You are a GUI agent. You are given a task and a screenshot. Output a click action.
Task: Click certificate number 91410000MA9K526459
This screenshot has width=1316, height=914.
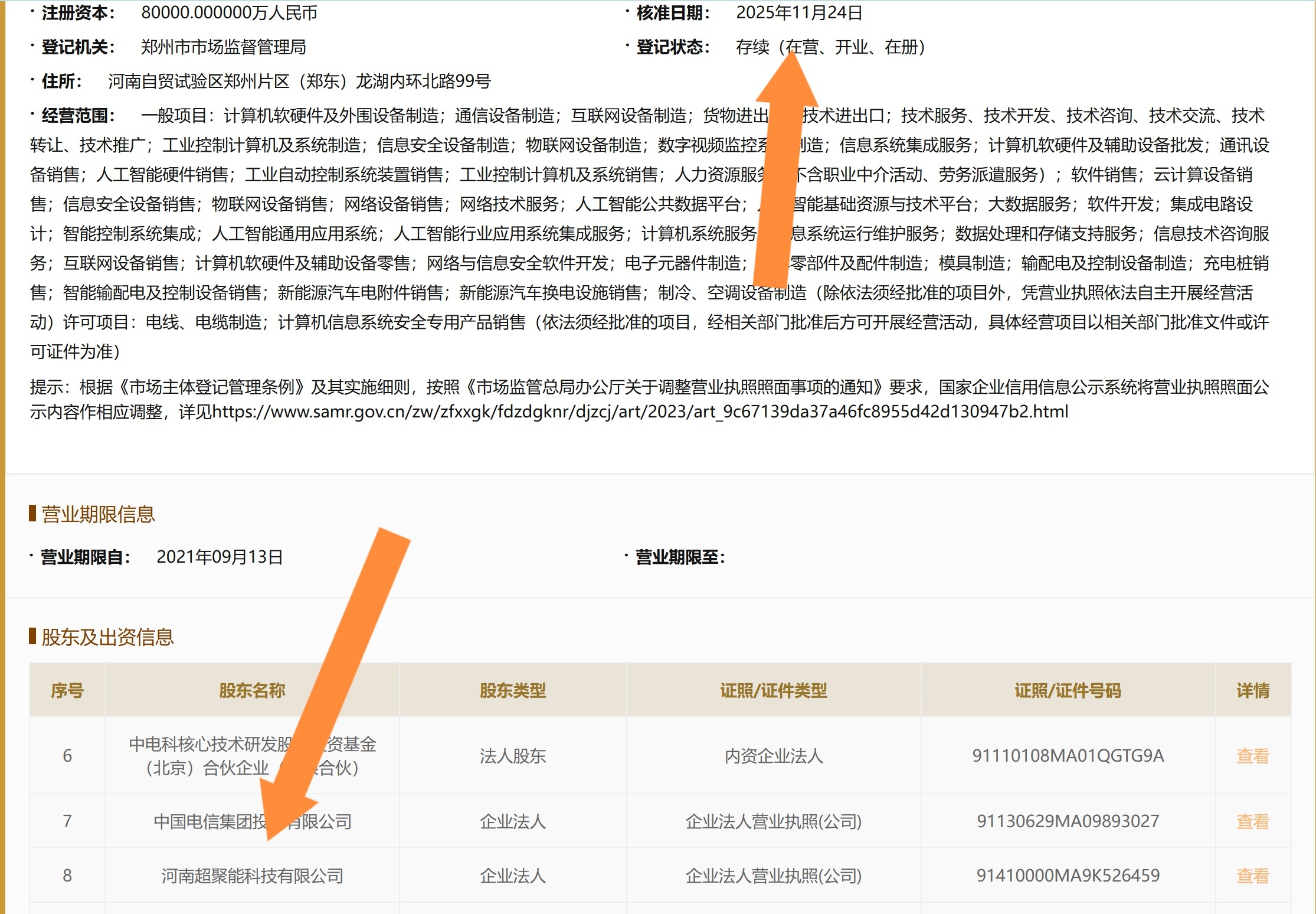pos(1068,876)
